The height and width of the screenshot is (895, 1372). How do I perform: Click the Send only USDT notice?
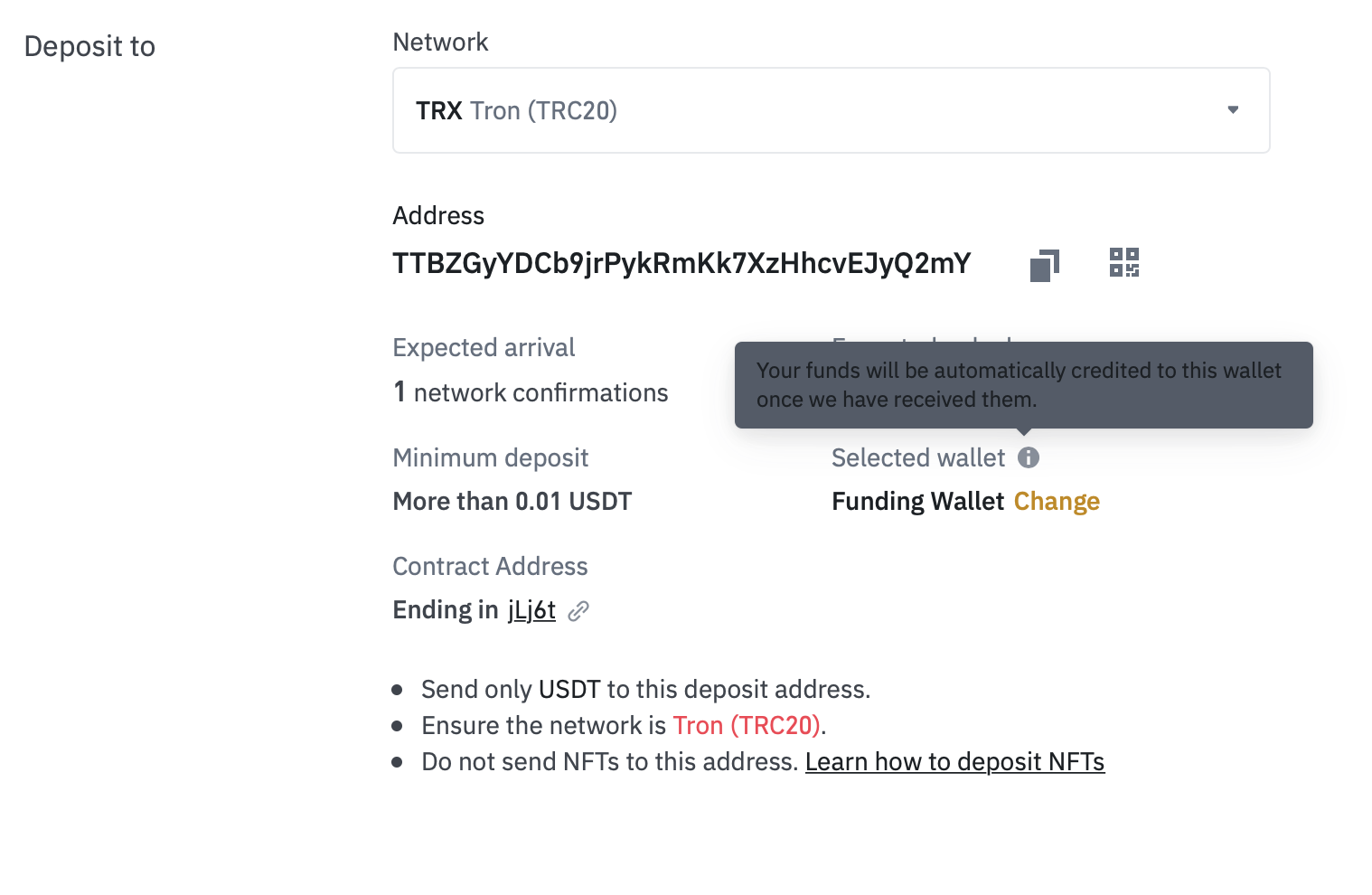click(x=645, y=689)
